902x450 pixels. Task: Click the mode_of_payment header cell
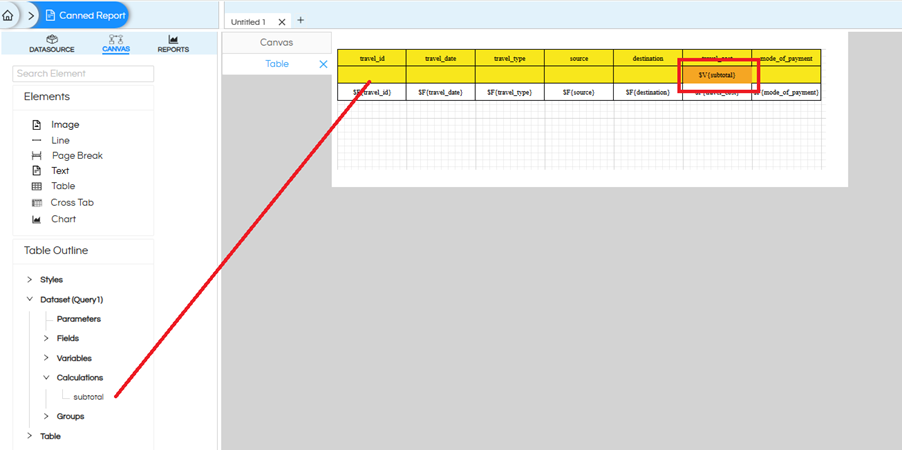point(786,58)
